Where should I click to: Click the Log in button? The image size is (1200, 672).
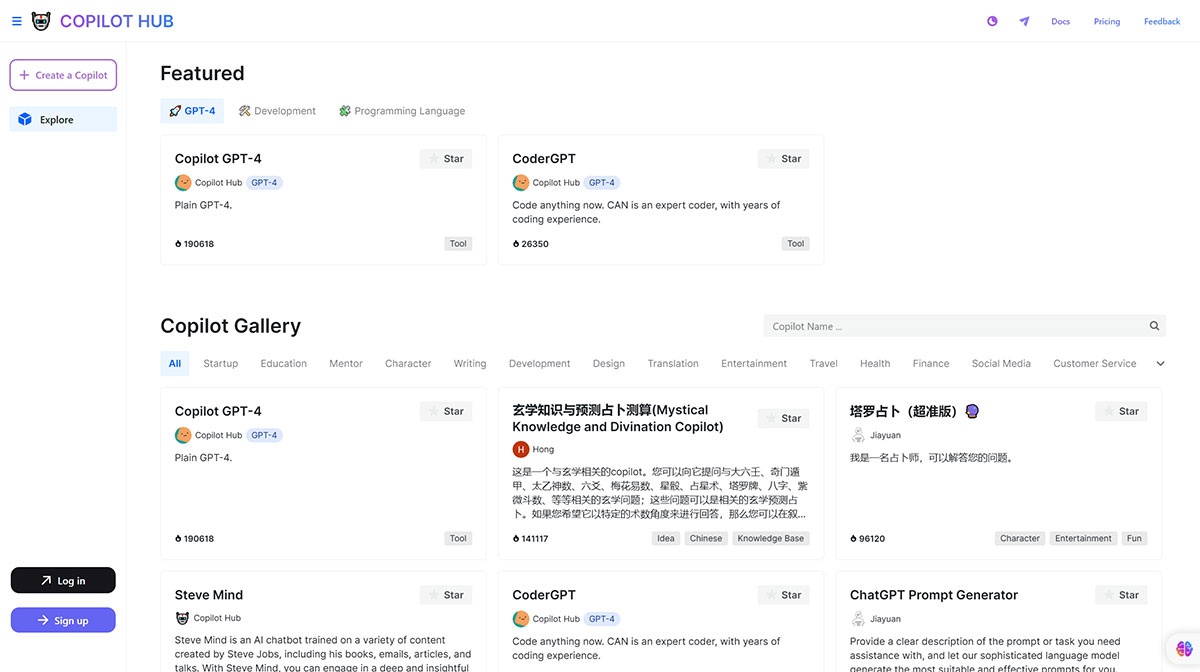[x=63, y=580]
